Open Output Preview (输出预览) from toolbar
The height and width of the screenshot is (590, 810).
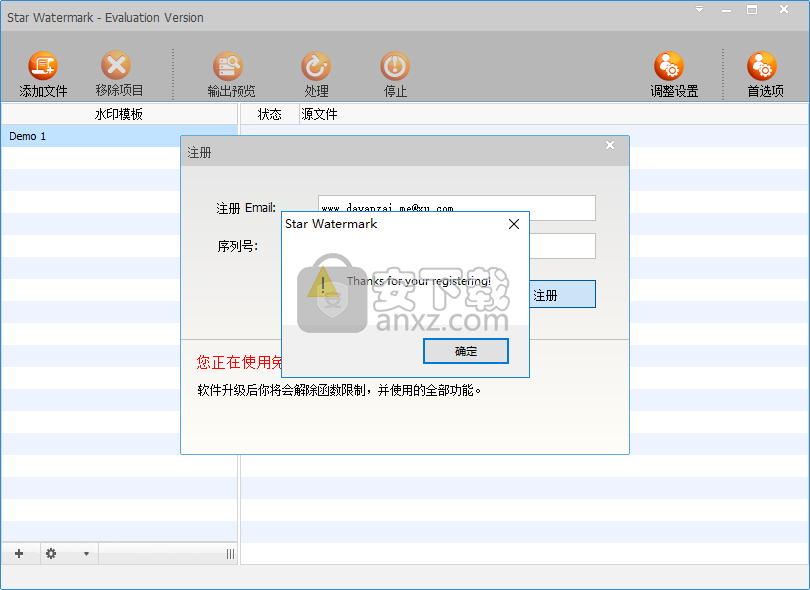click(x=229, y=67)
